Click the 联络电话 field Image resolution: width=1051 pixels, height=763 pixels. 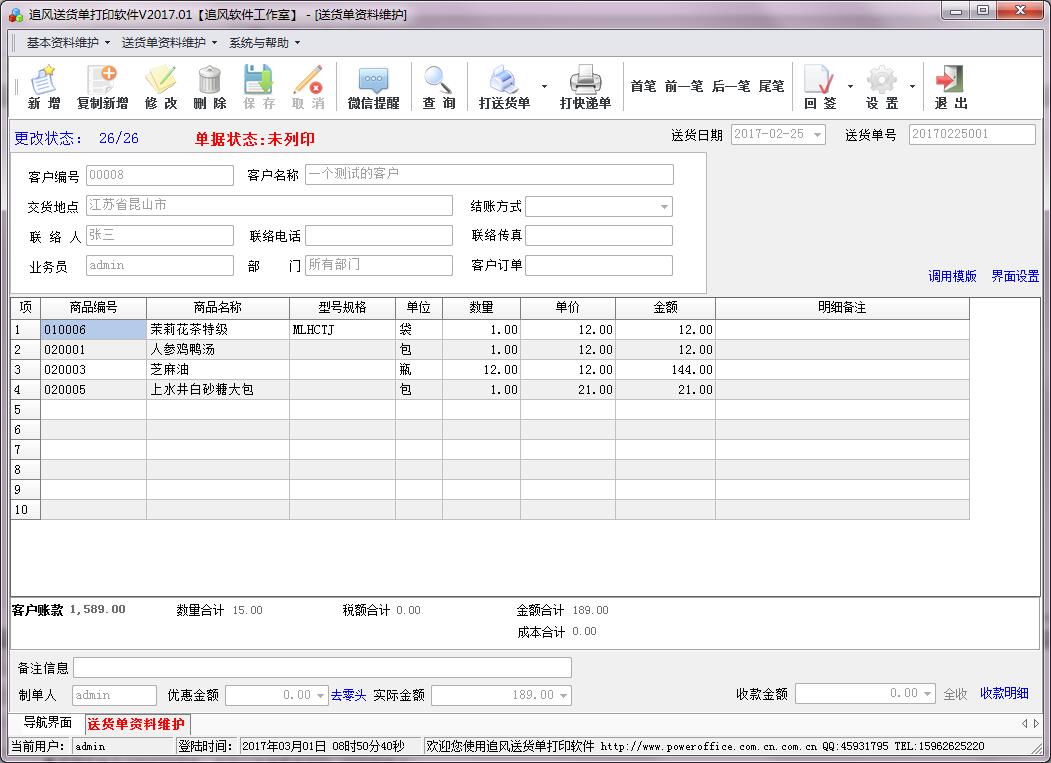point(379,235)
